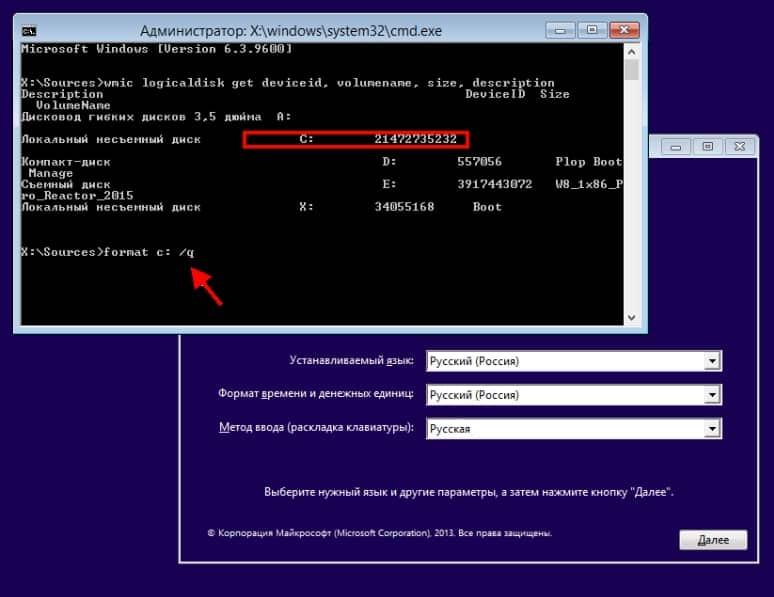Click the 'Компакт-диск' row text

click(x=66, y=162)
